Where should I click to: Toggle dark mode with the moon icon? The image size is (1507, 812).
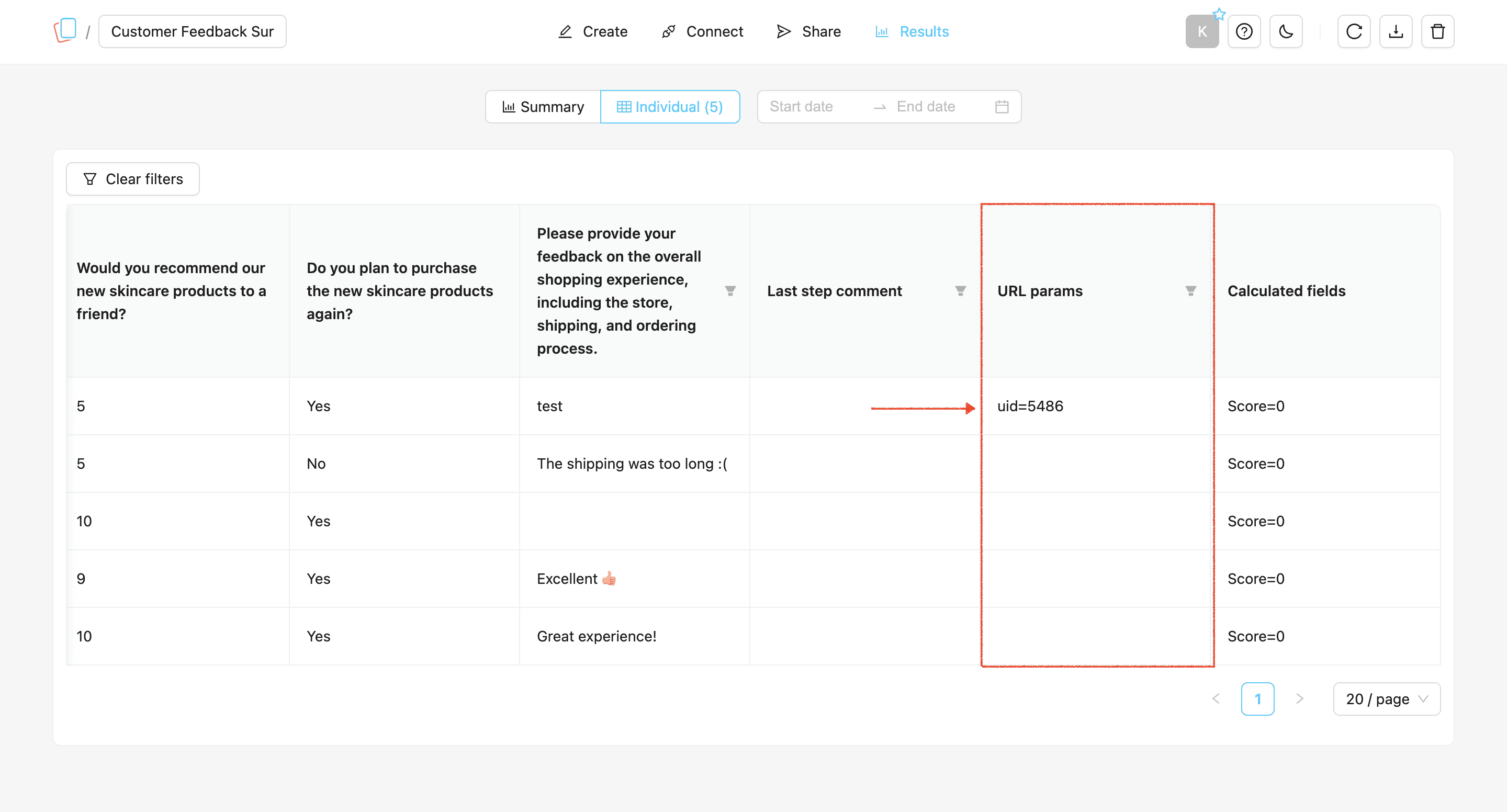pos(1286,31)
